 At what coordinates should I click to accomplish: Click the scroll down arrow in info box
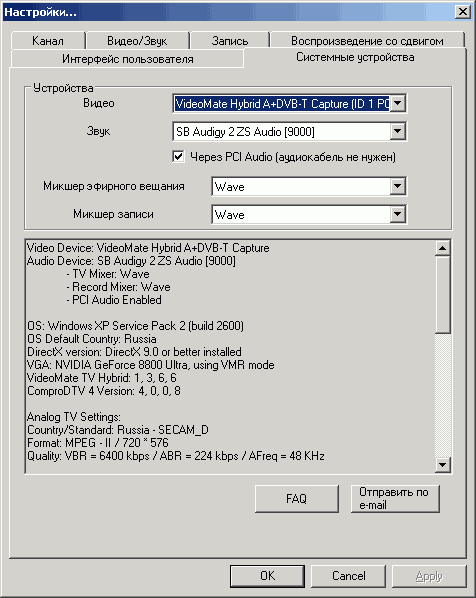(x=442, y=465)
